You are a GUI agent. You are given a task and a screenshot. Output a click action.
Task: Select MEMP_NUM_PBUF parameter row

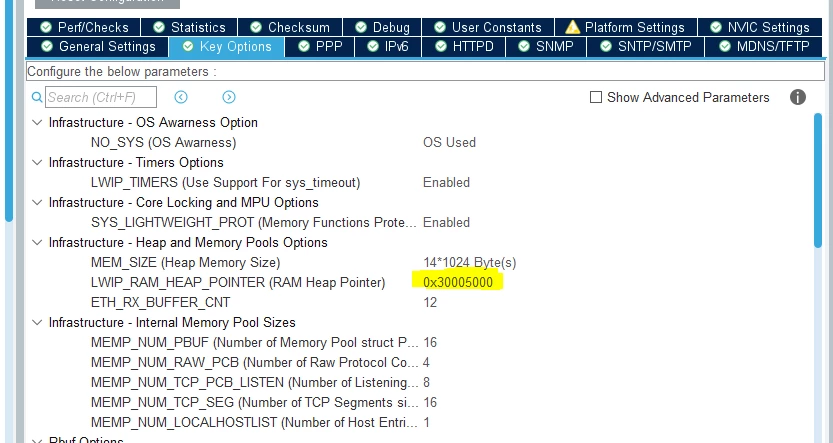coord(254,342)
